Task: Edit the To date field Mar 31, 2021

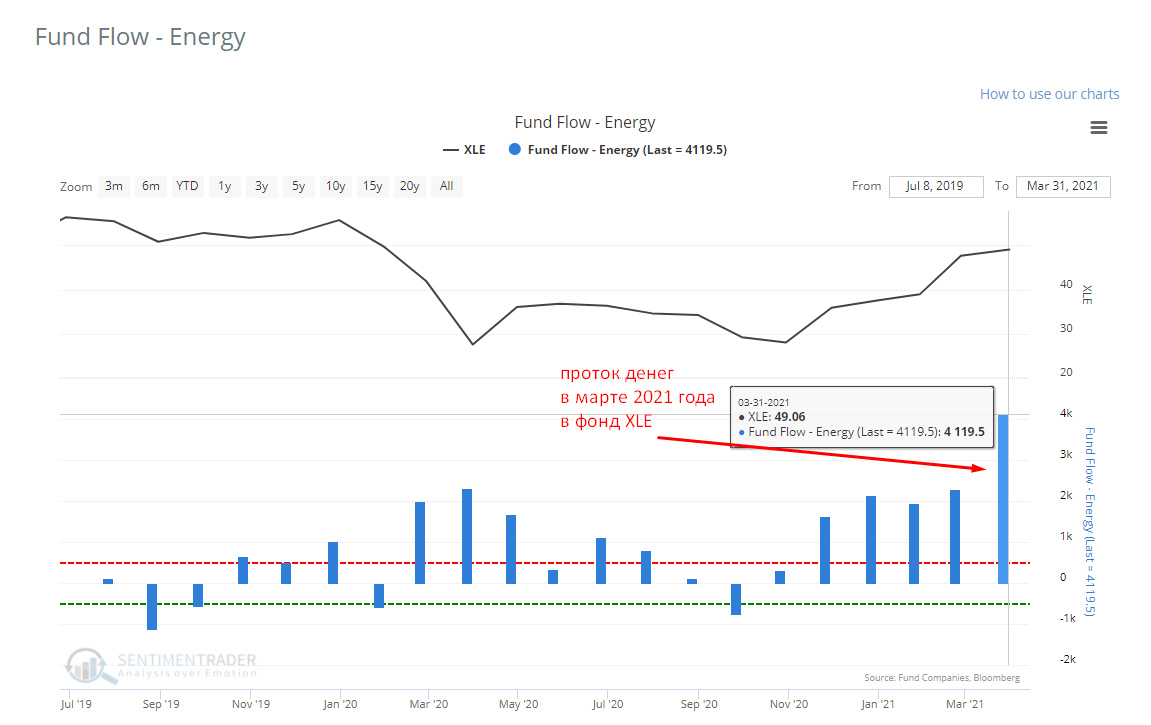Action: [1063, 186]
